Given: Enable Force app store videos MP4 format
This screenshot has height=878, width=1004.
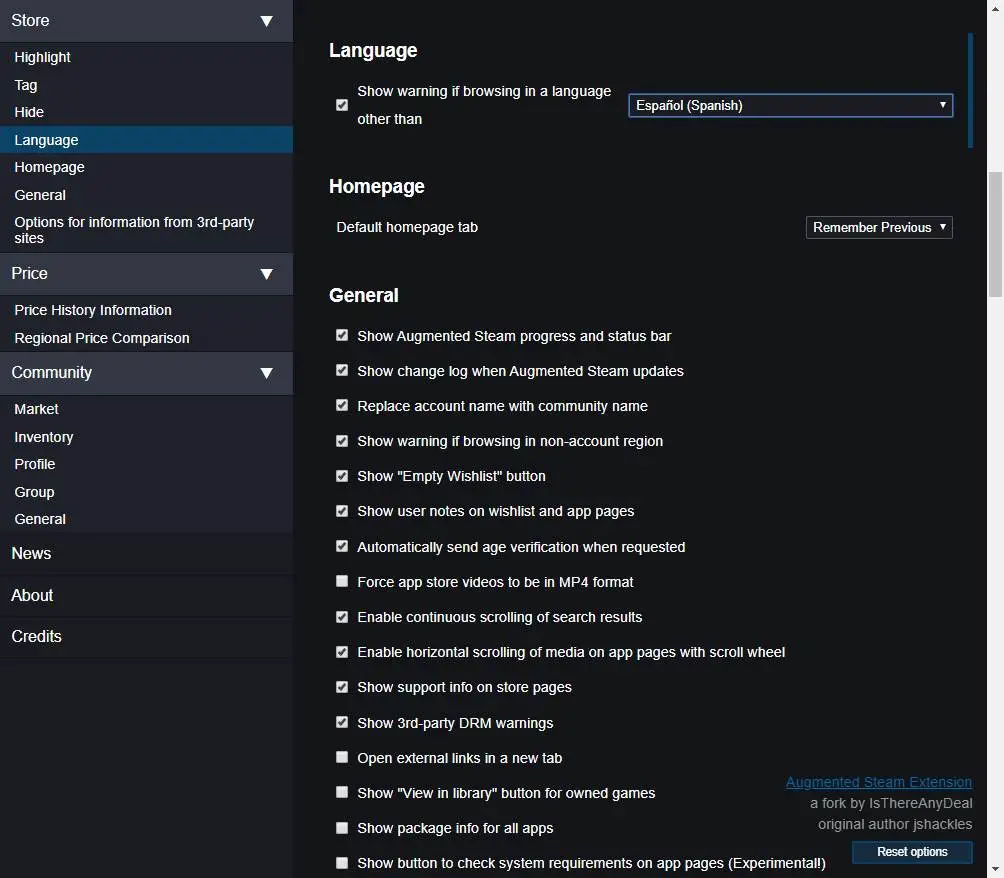Looking at the screenshot, I should 342,581.
